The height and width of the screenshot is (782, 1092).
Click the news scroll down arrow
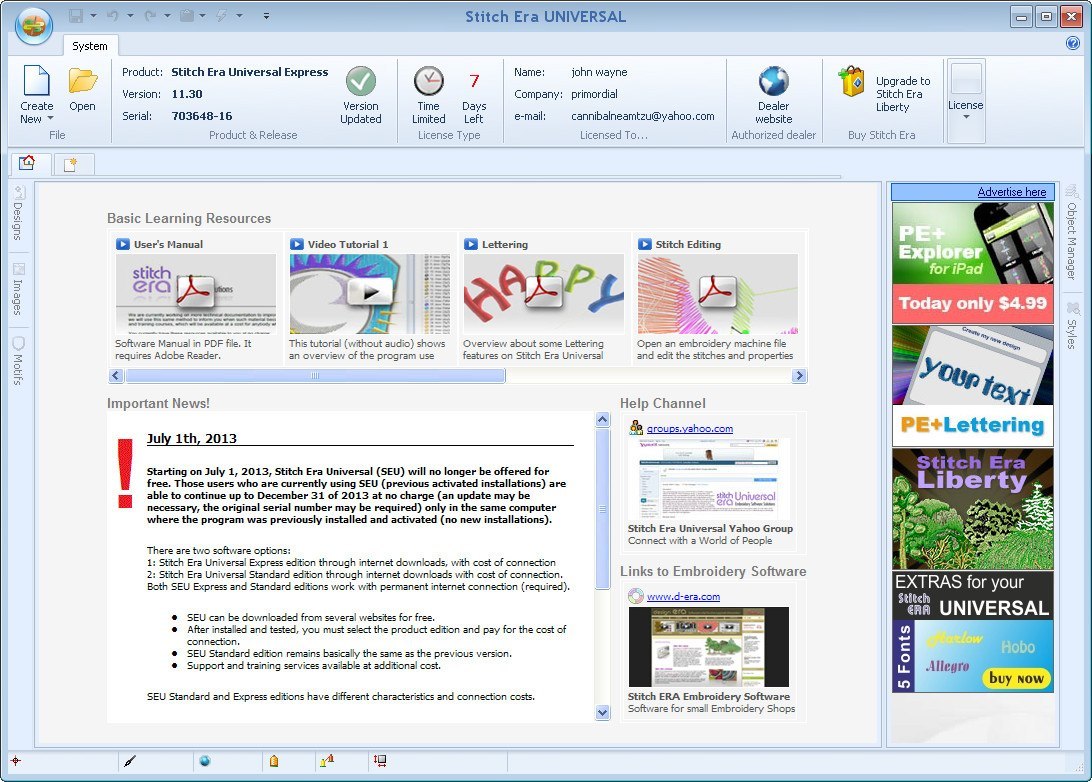click(602, 712)
